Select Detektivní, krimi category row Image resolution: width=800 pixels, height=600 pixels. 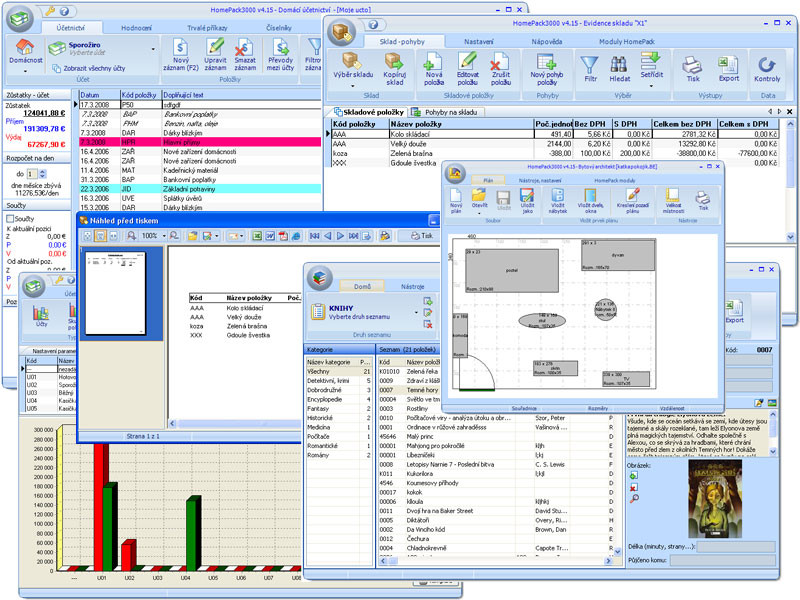coord(339,381)
